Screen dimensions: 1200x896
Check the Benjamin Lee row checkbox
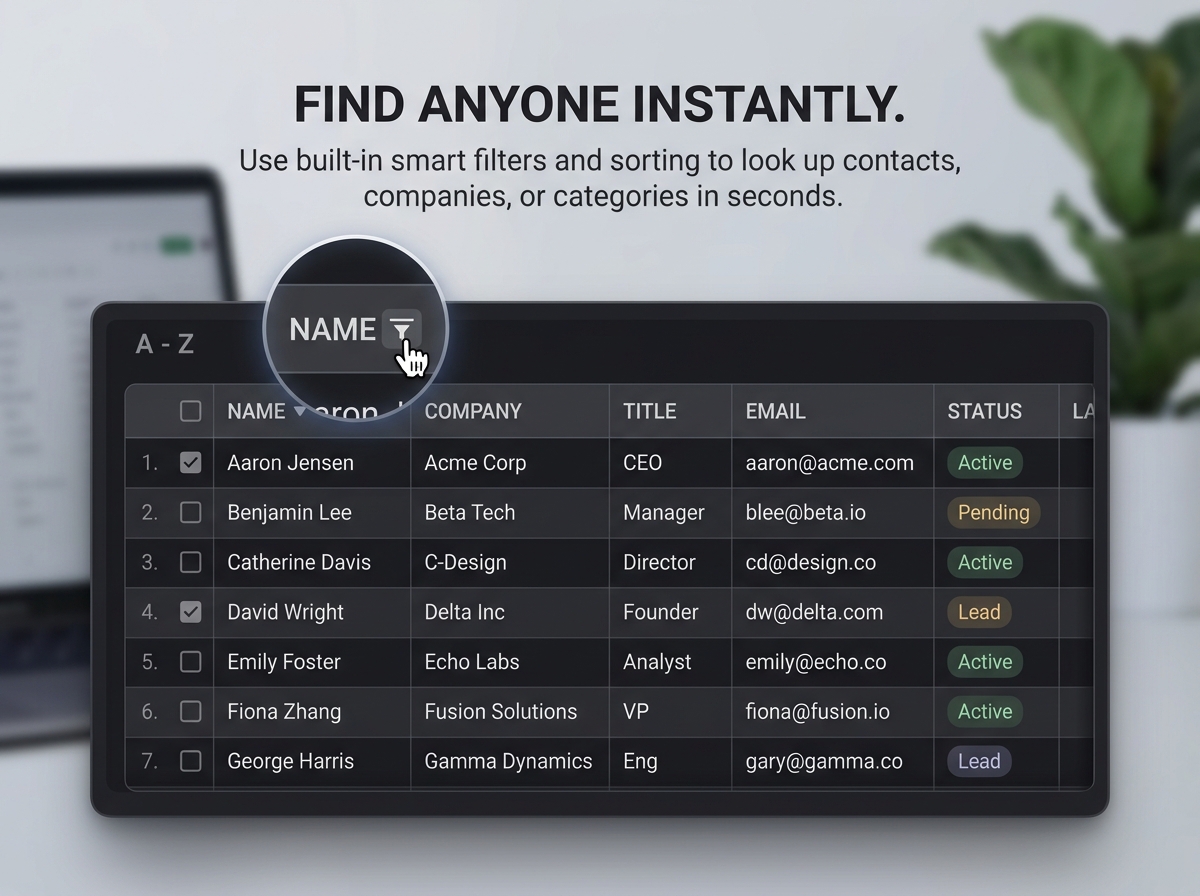(x=190, y=512)
